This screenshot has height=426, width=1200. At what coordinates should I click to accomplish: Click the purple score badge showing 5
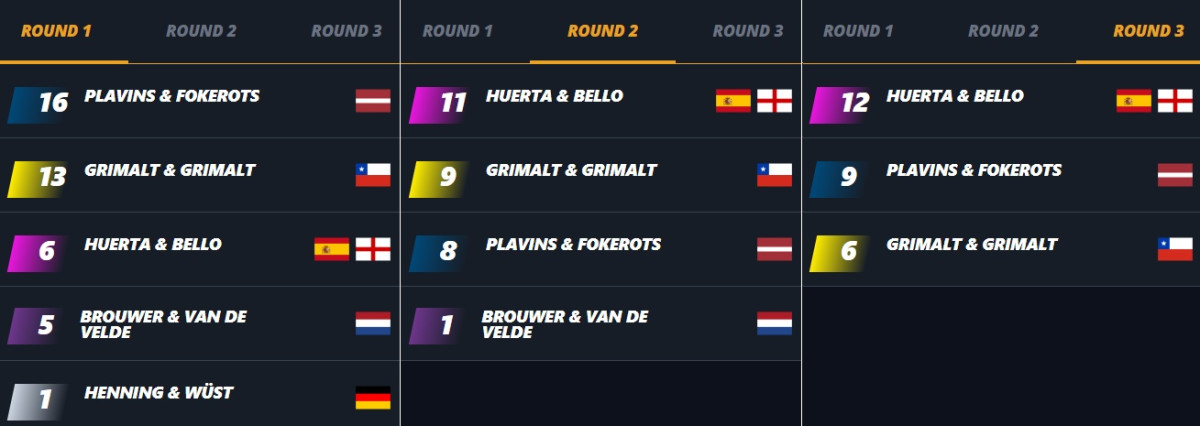click(x=39, y=325)
